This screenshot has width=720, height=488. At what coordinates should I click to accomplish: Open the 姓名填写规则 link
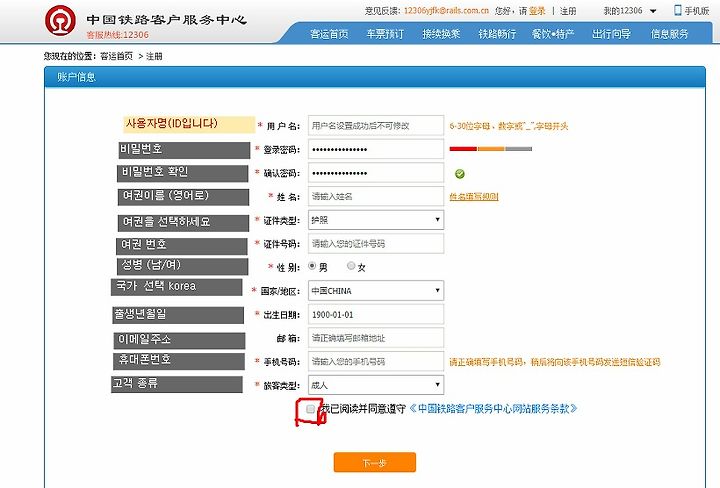474,196
